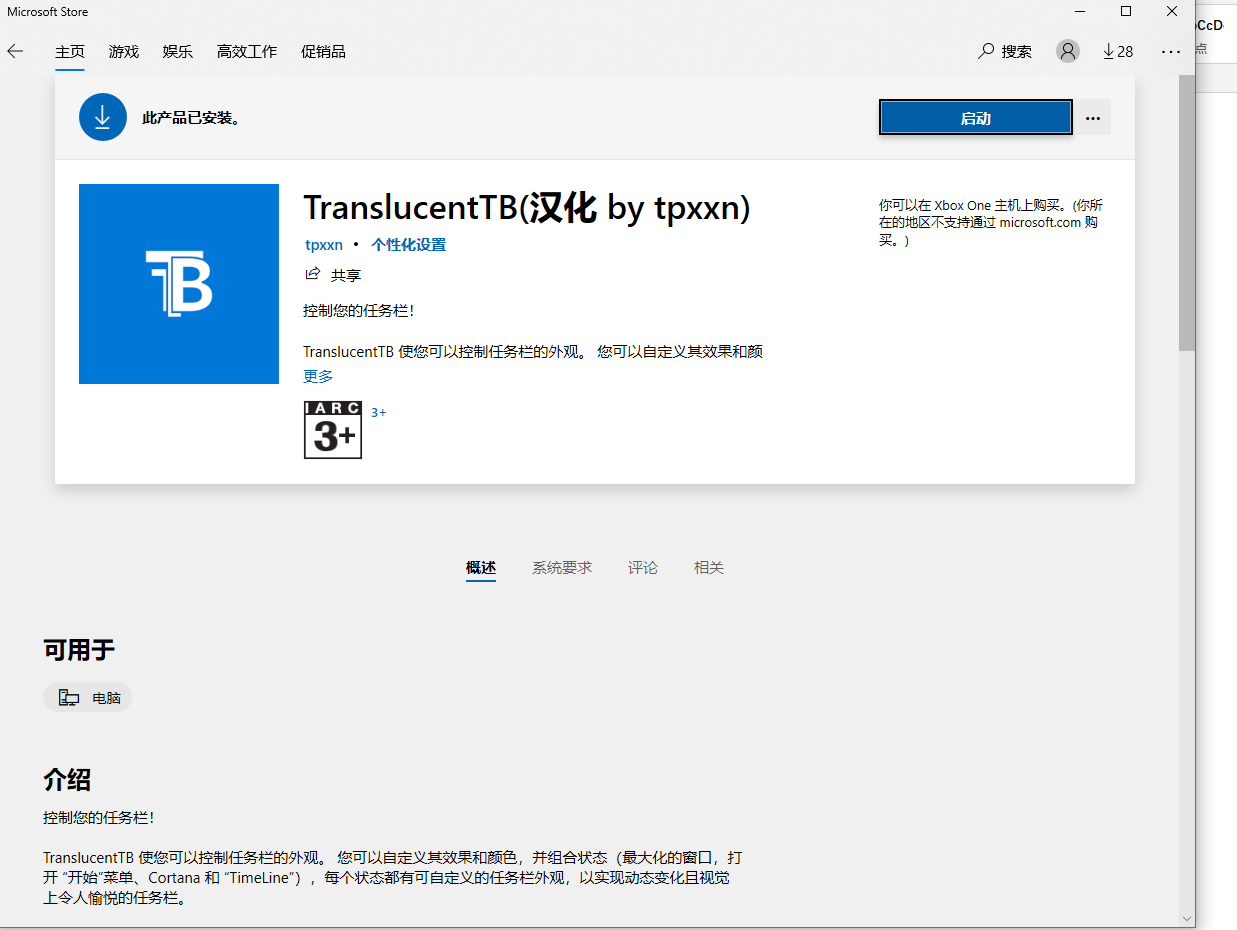Open the user account avatar

coord(1068,51)
